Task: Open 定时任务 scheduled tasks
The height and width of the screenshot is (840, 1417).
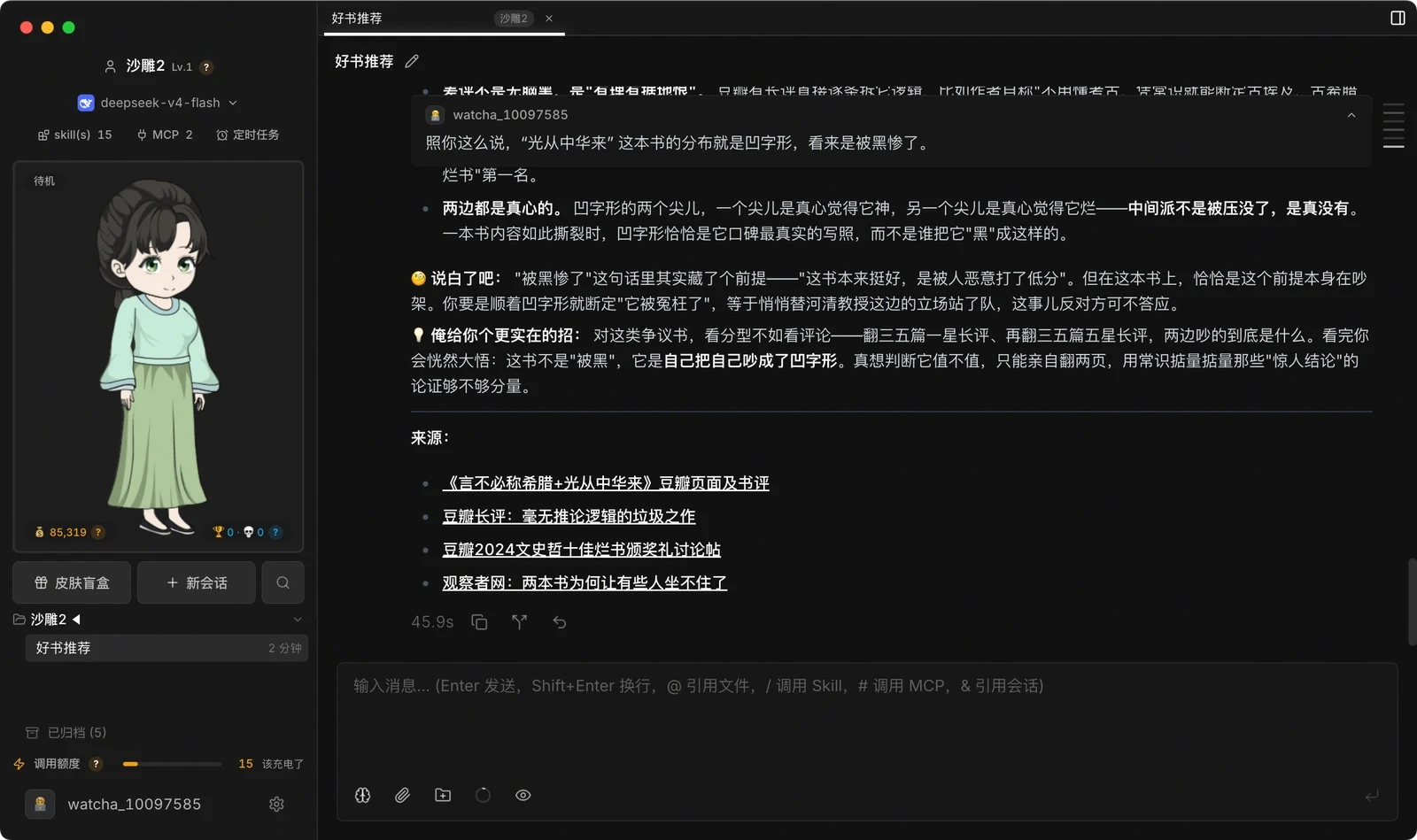Action: 247,135
